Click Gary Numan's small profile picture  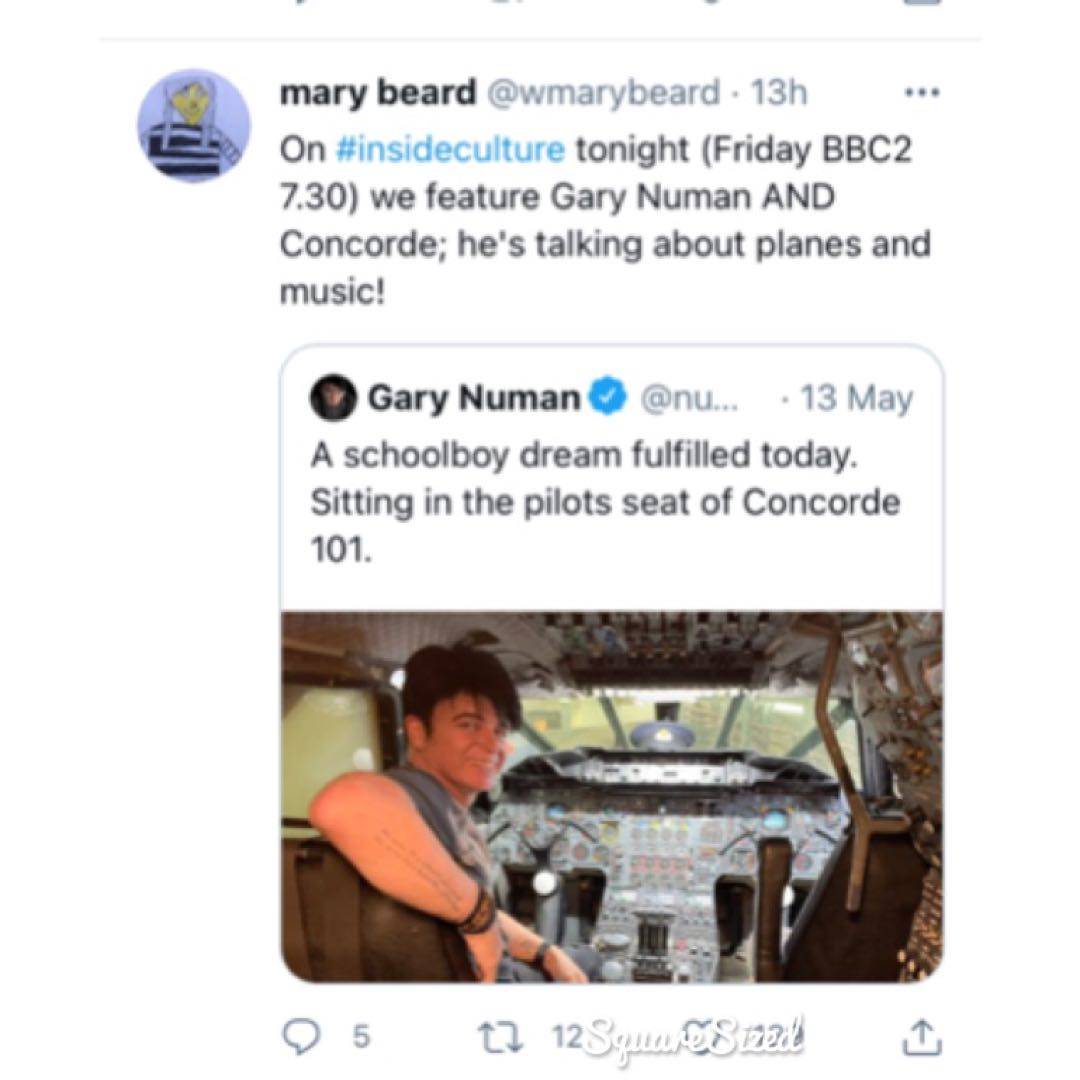coord(333,398)
